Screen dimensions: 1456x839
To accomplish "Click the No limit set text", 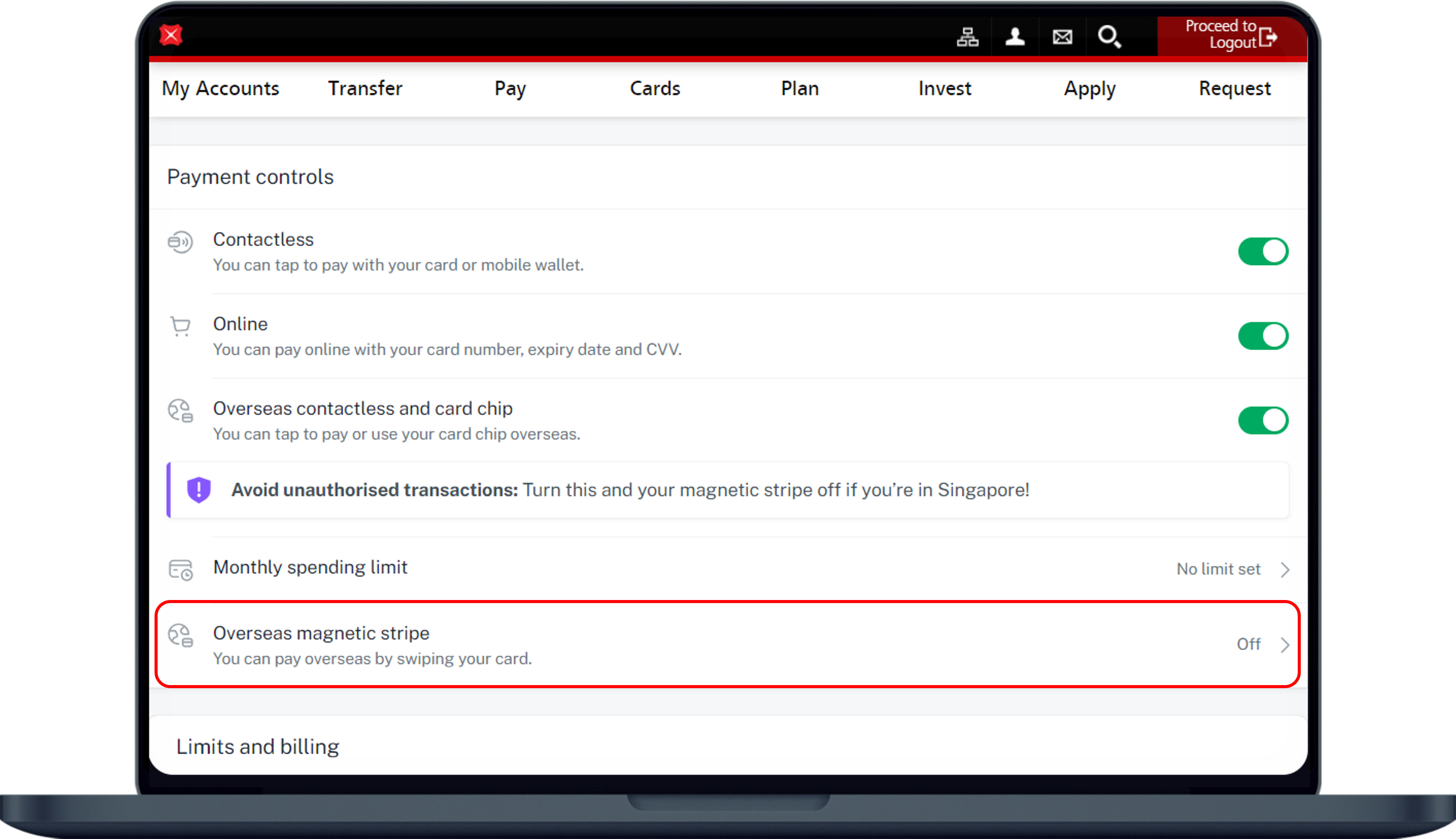I will coord(1217,569).
